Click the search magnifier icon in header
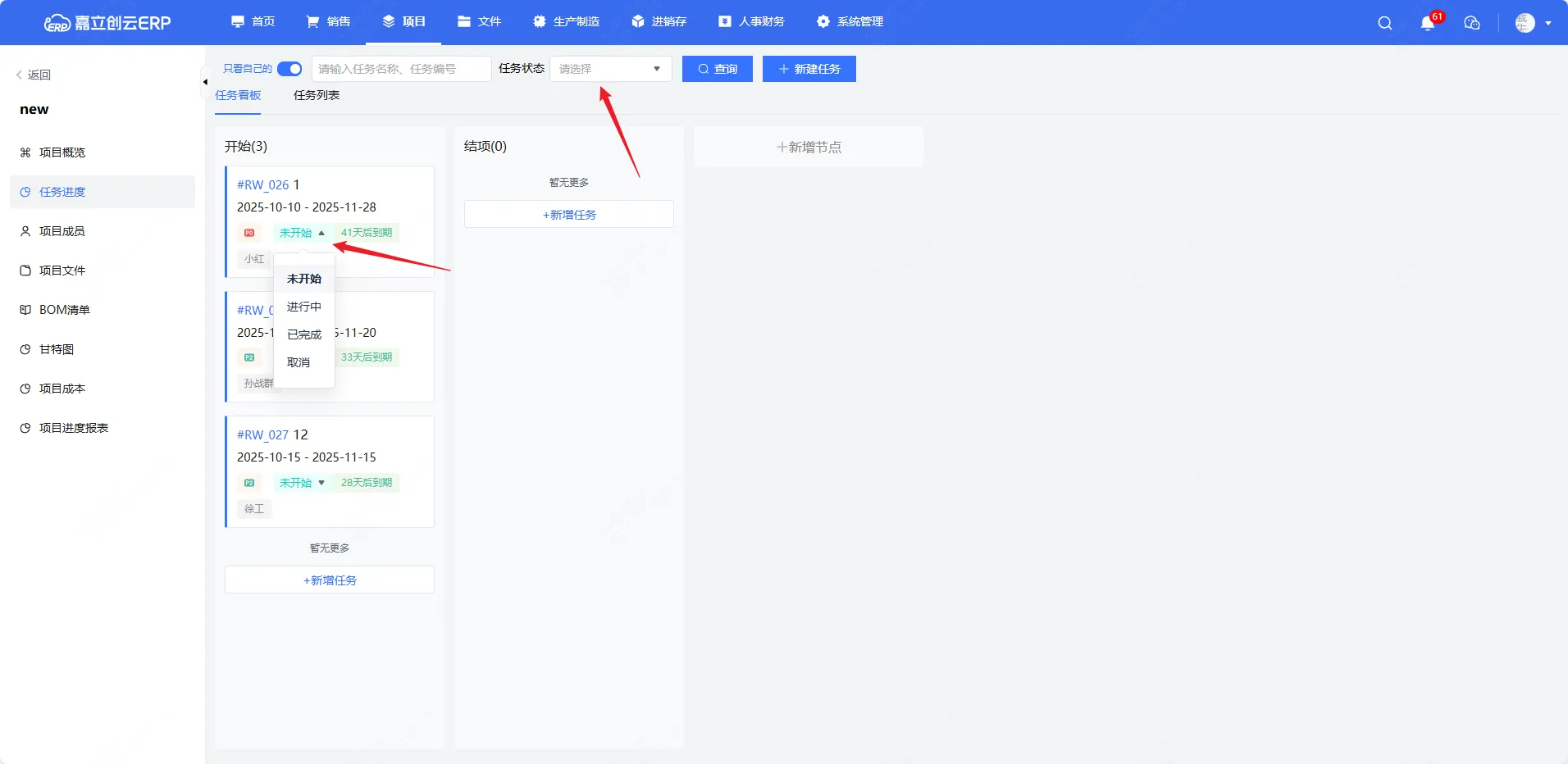This screenshot has height=764, width=1568. 1384,23
